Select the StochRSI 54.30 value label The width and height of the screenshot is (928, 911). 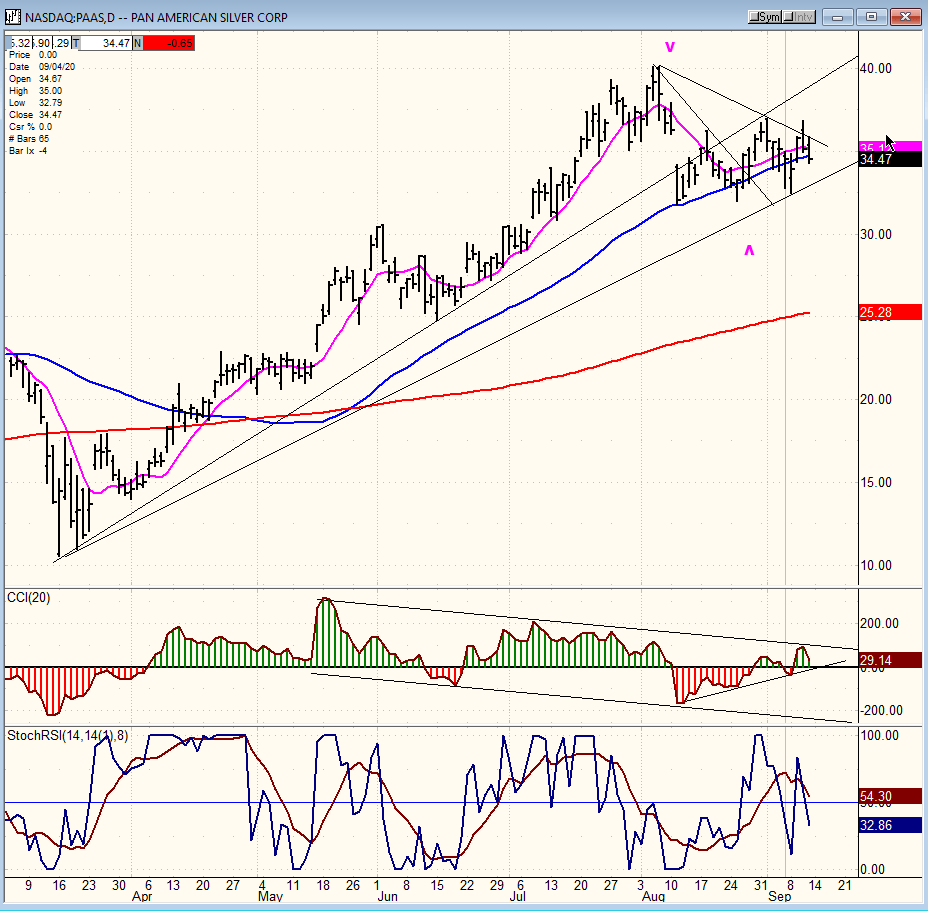pos(890,796)
